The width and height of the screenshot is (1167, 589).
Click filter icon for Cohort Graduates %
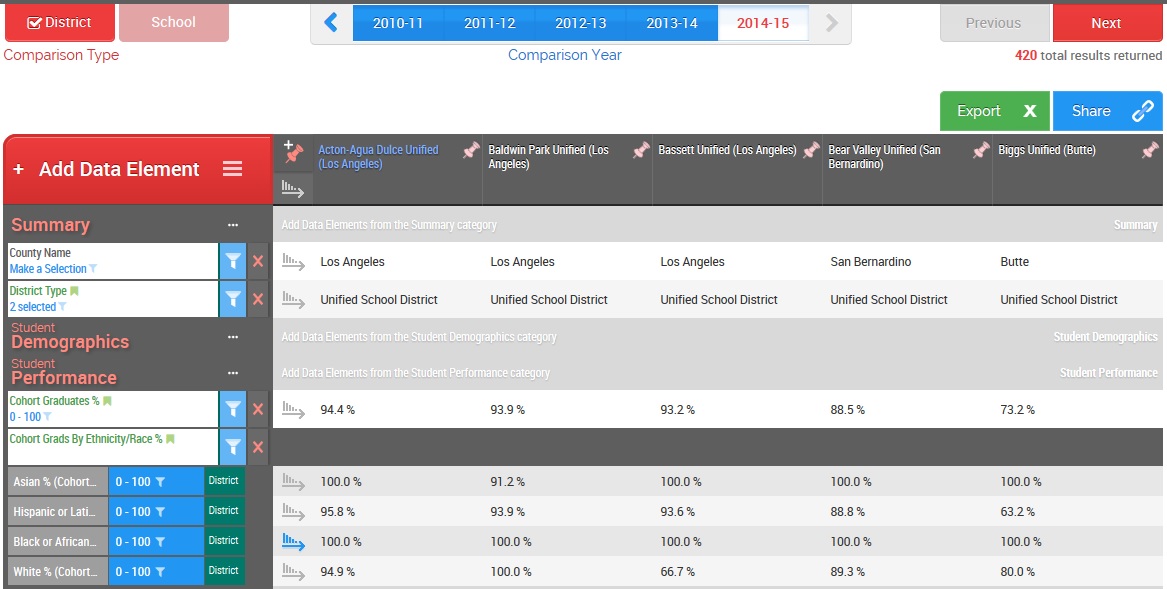coord(232,408)
